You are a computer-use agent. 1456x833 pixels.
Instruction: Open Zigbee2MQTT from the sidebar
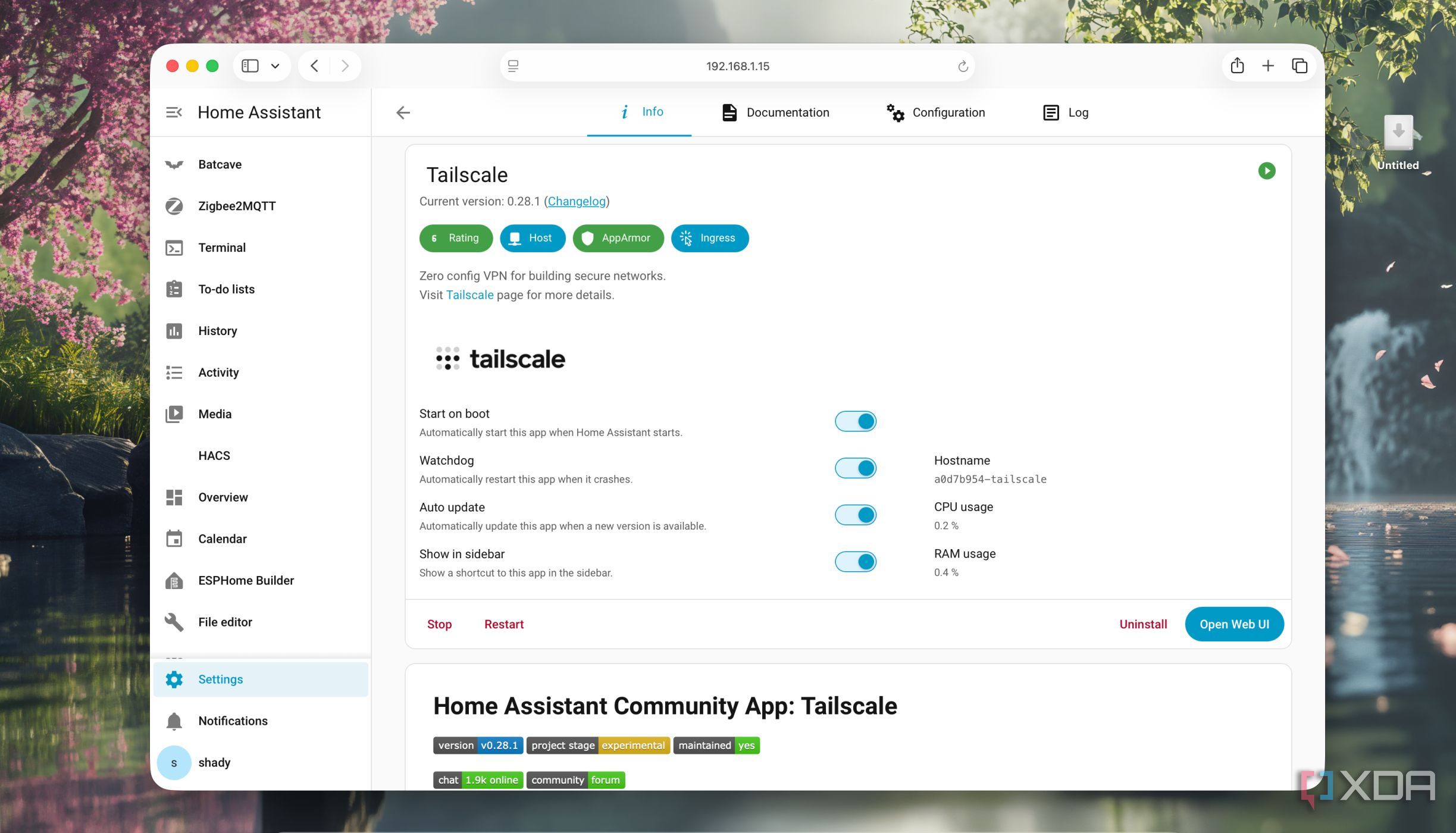261,206
